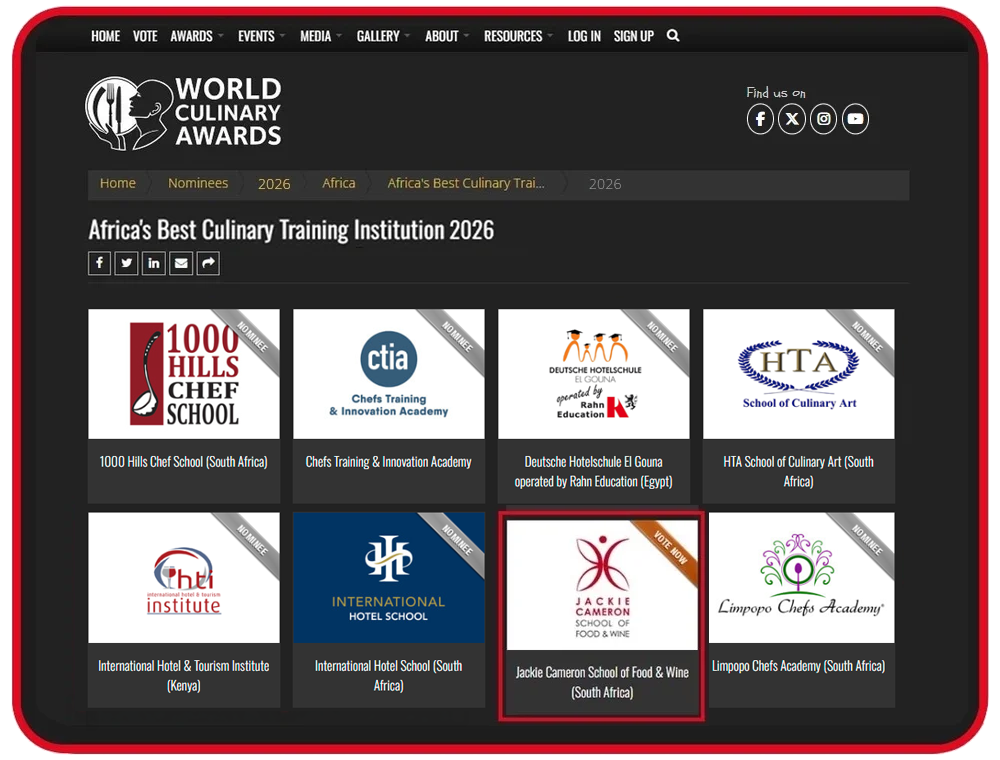1000x760 pixels.
Task: Click Log In in the navigation bar
Action: pos(584,36)
